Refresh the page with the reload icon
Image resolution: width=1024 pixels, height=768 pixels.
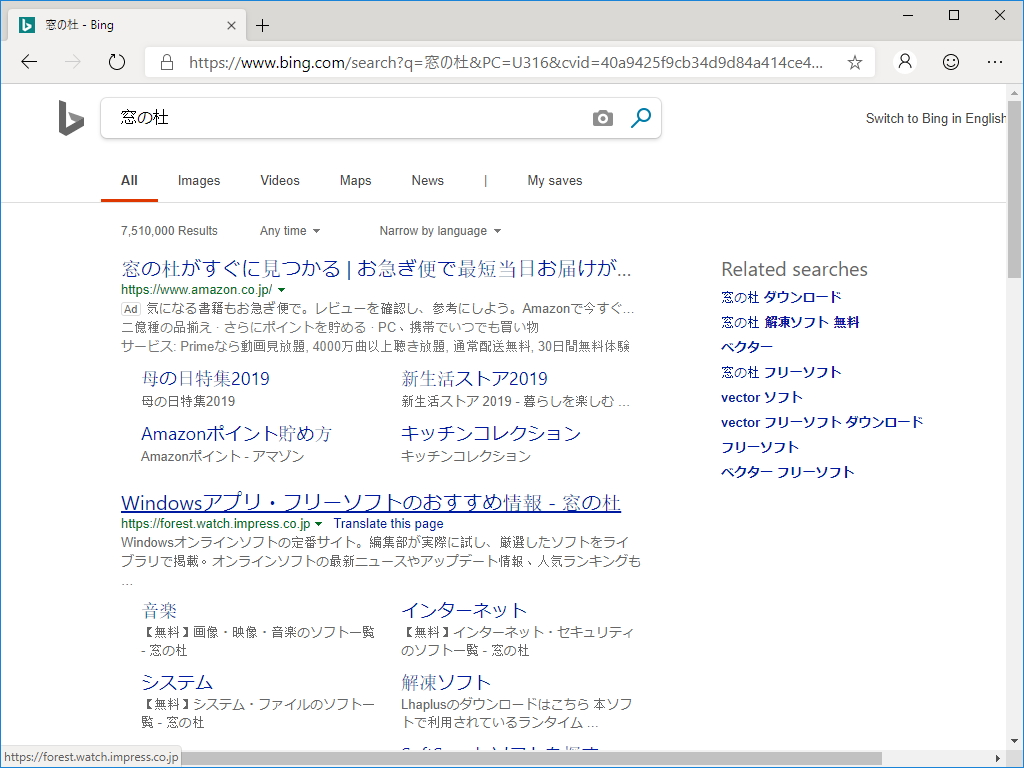[116, 61]
